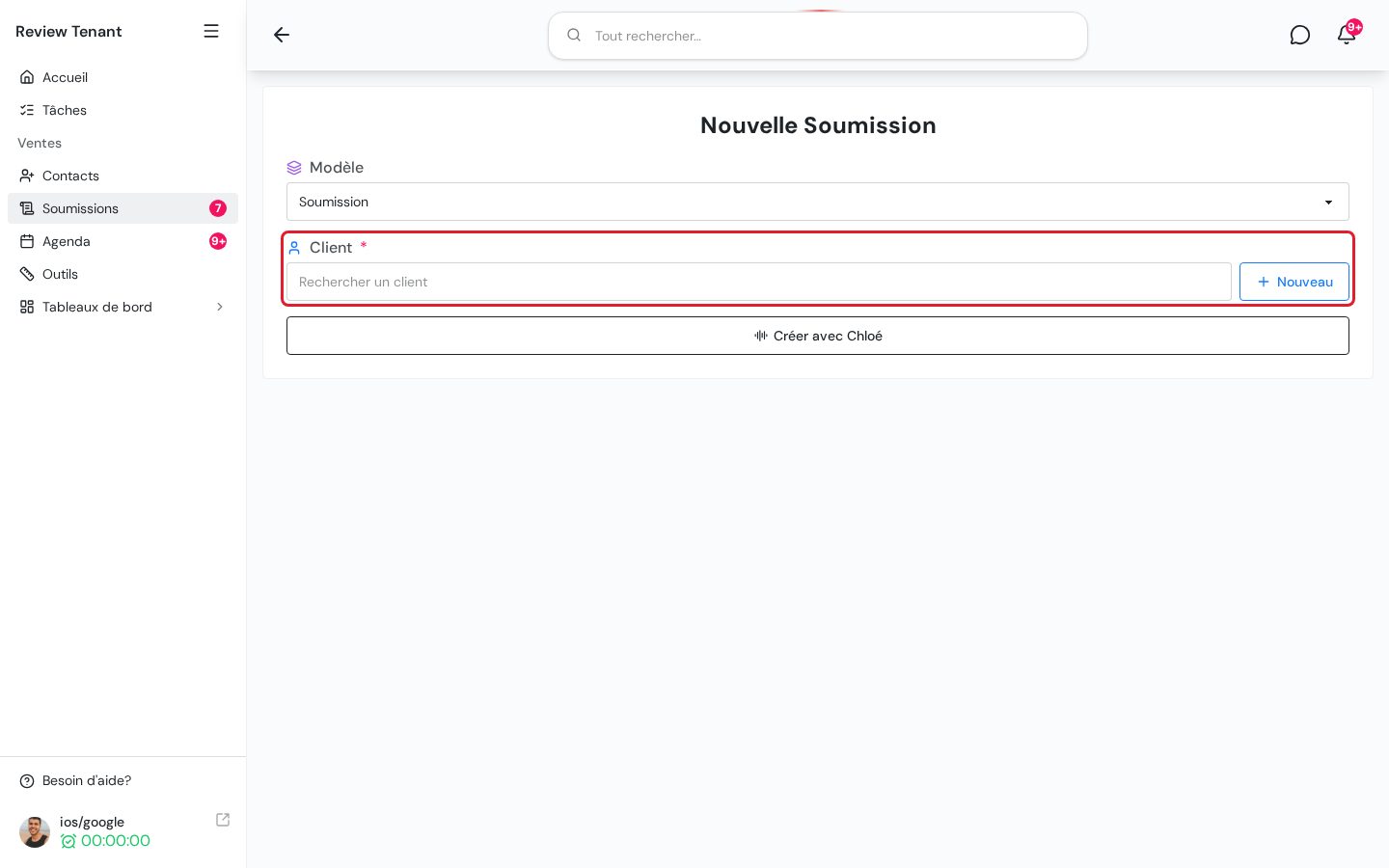Screen dimensions: 1389x868
Task: Open the notifications bell
Action: click(1347, 35)
